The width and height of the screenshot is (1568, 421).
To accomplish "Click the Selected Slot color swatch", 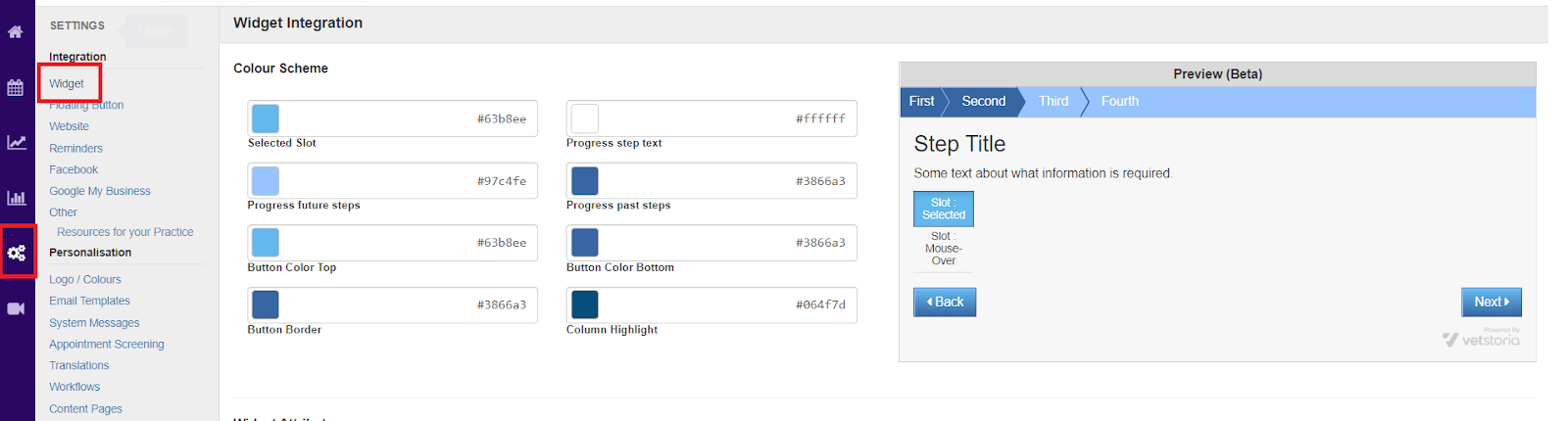I will (266, 118).
